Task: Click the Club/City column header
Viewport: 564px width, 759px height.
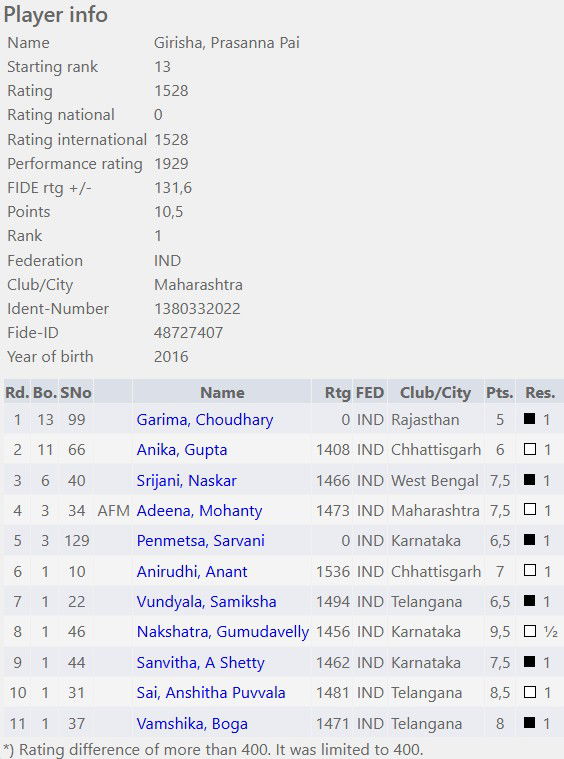Action: 435,393
